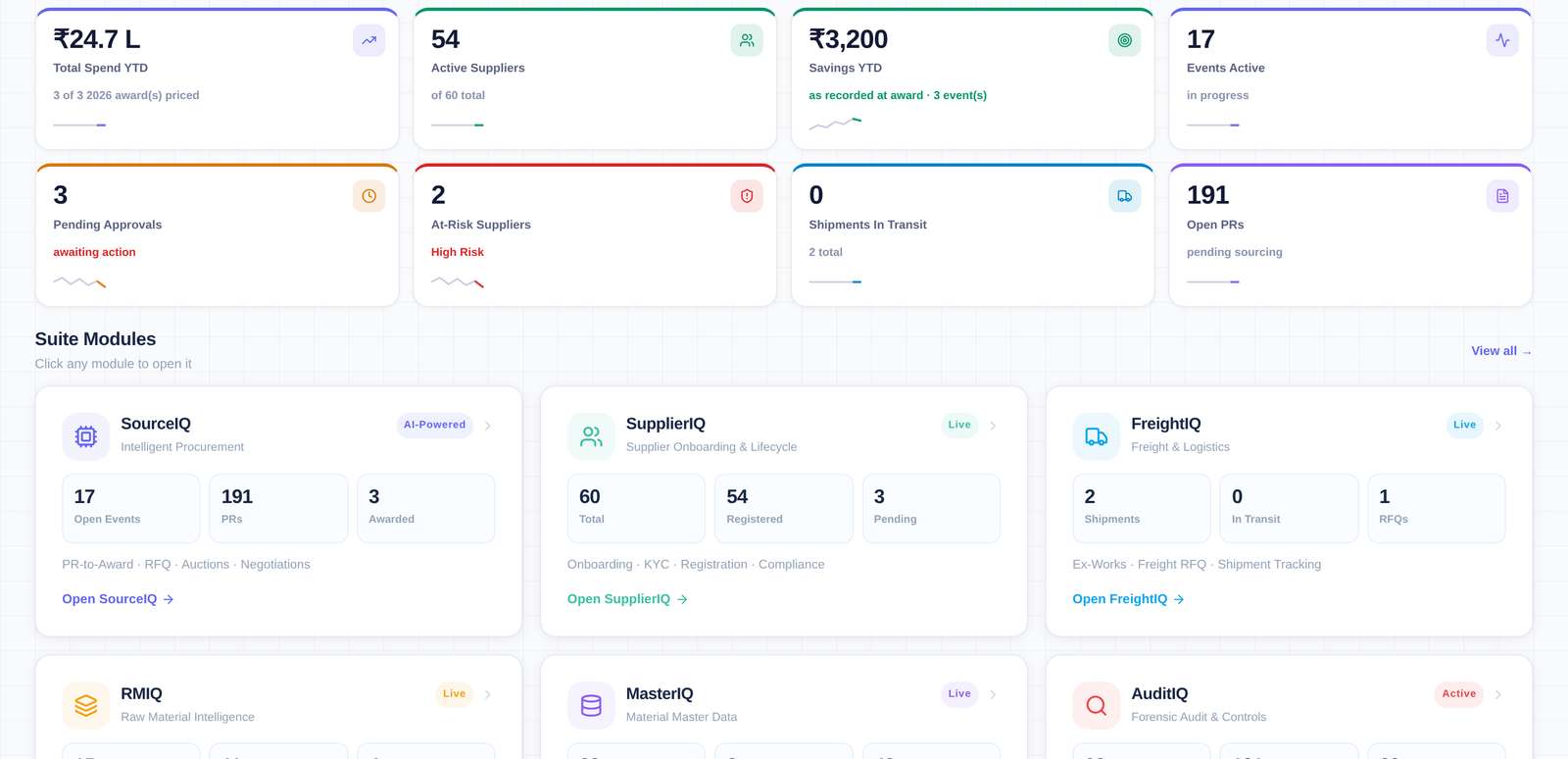
Task: Click the "High Risk" text under At-Risk Suppliers
Action: (x=458, y=252)
